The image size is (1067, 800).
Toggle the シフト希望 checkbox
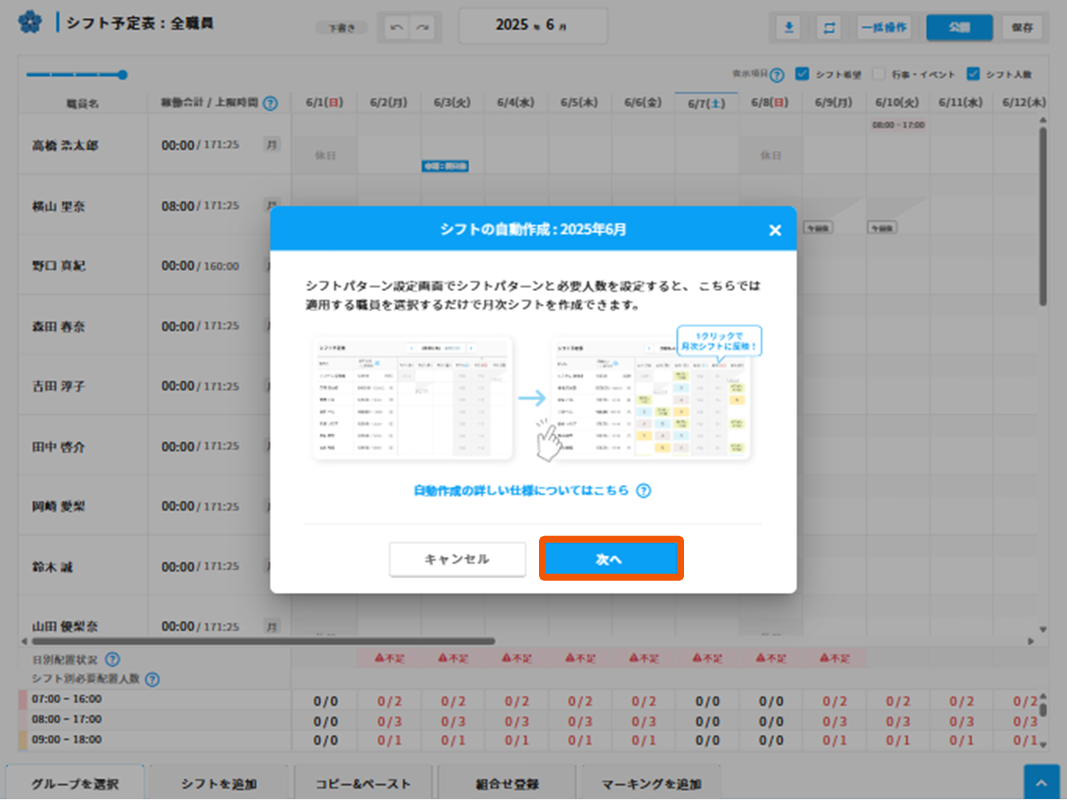coord(802,74)
